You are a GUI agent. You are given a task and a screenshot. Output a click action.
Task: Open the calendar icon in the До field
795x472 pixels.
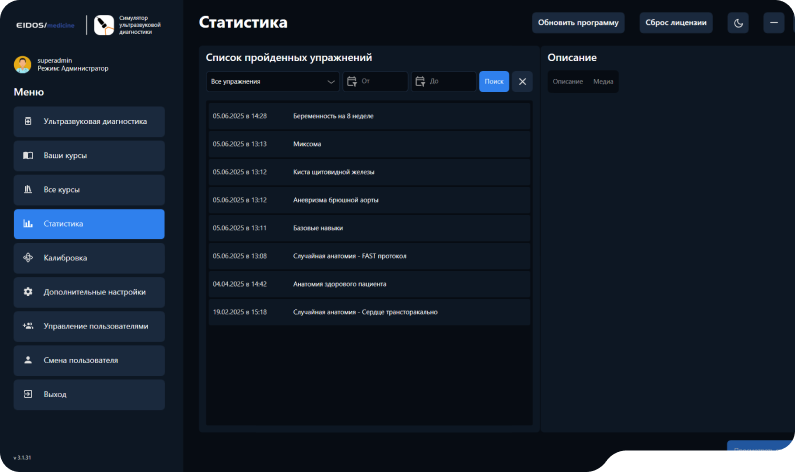pyautogui.click(x=420, y=81)
